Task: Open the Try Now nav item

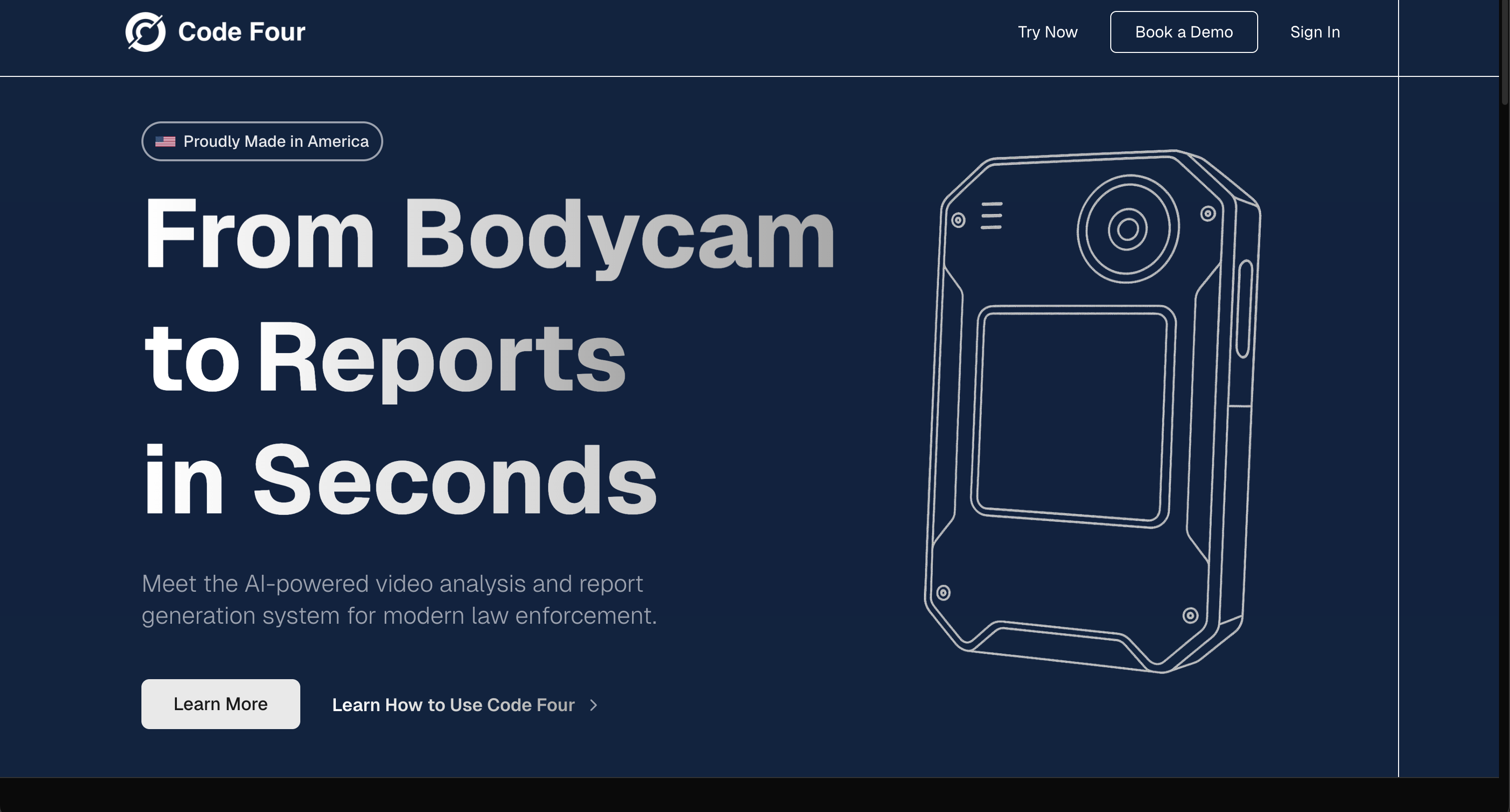Action: [x=1047, y=32]
